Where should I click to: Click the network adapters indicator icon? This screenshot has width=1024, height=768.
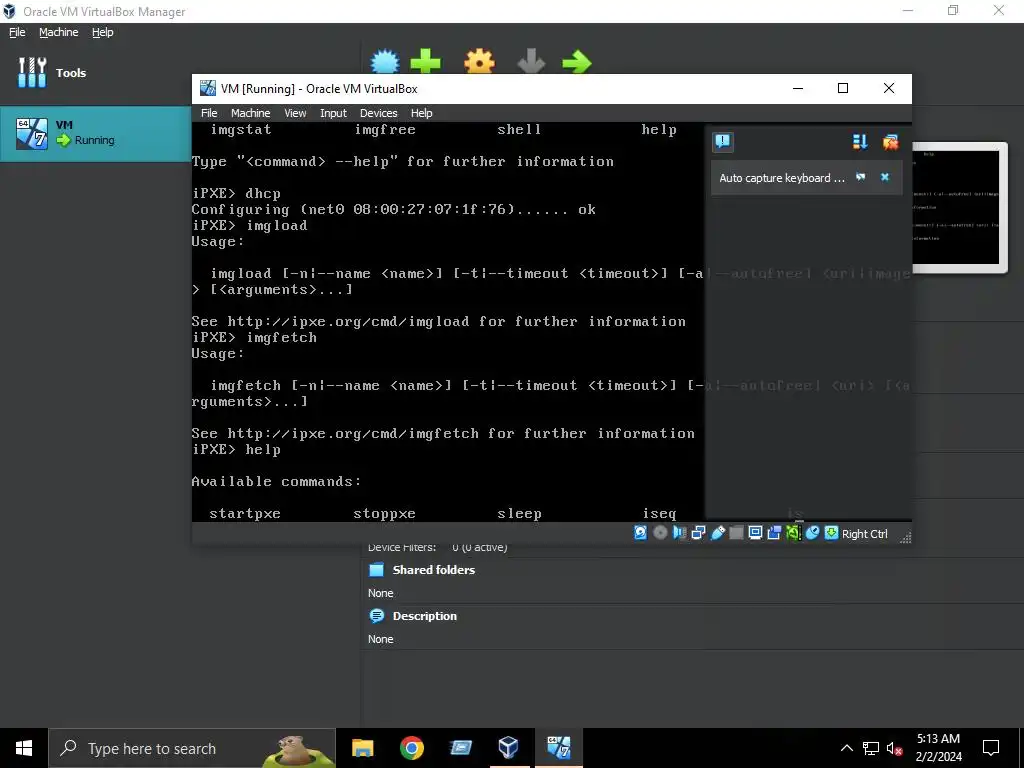(698, 533)
